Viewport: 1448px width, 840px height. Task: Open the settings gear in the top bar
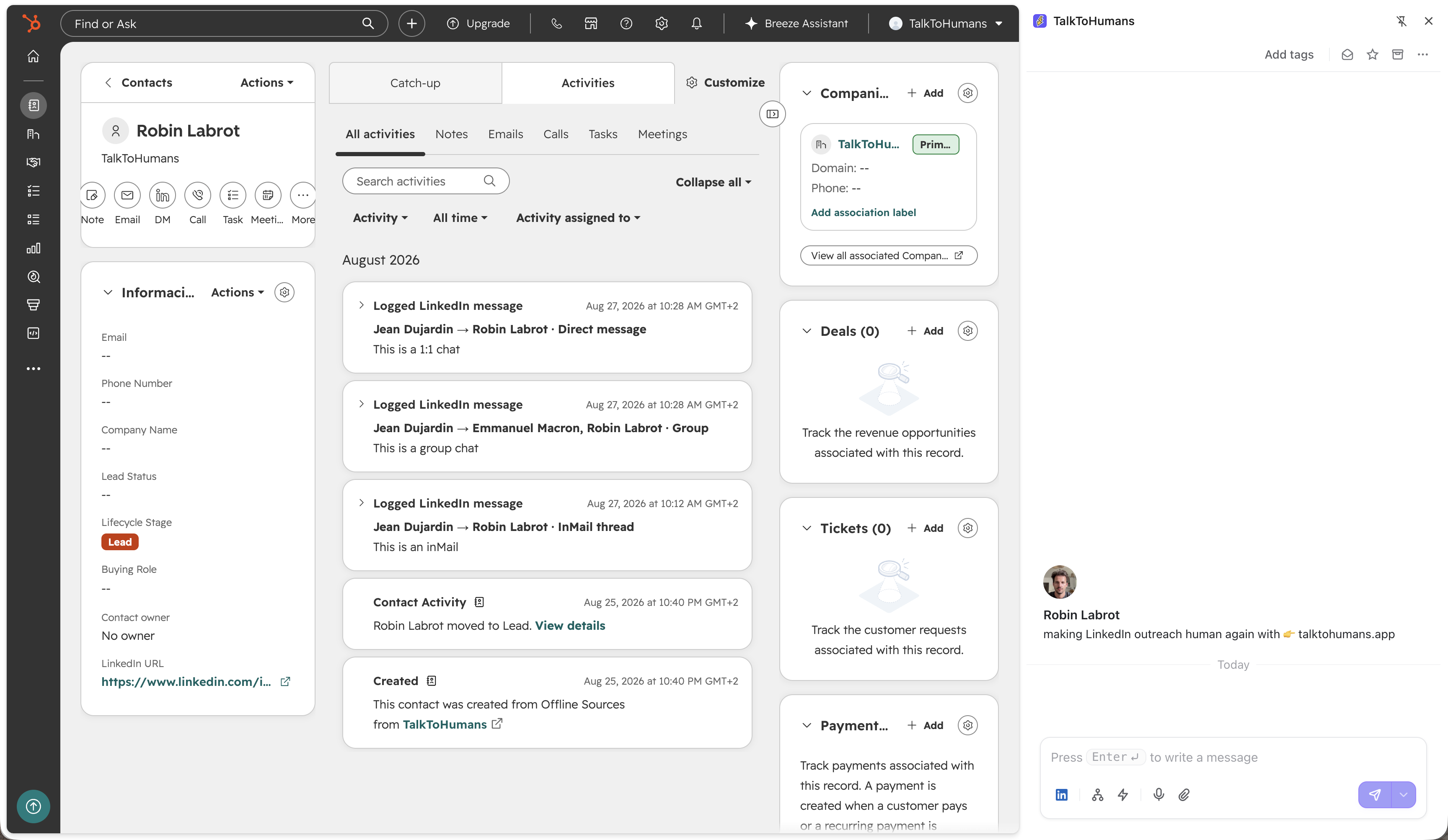coord(662,23)
